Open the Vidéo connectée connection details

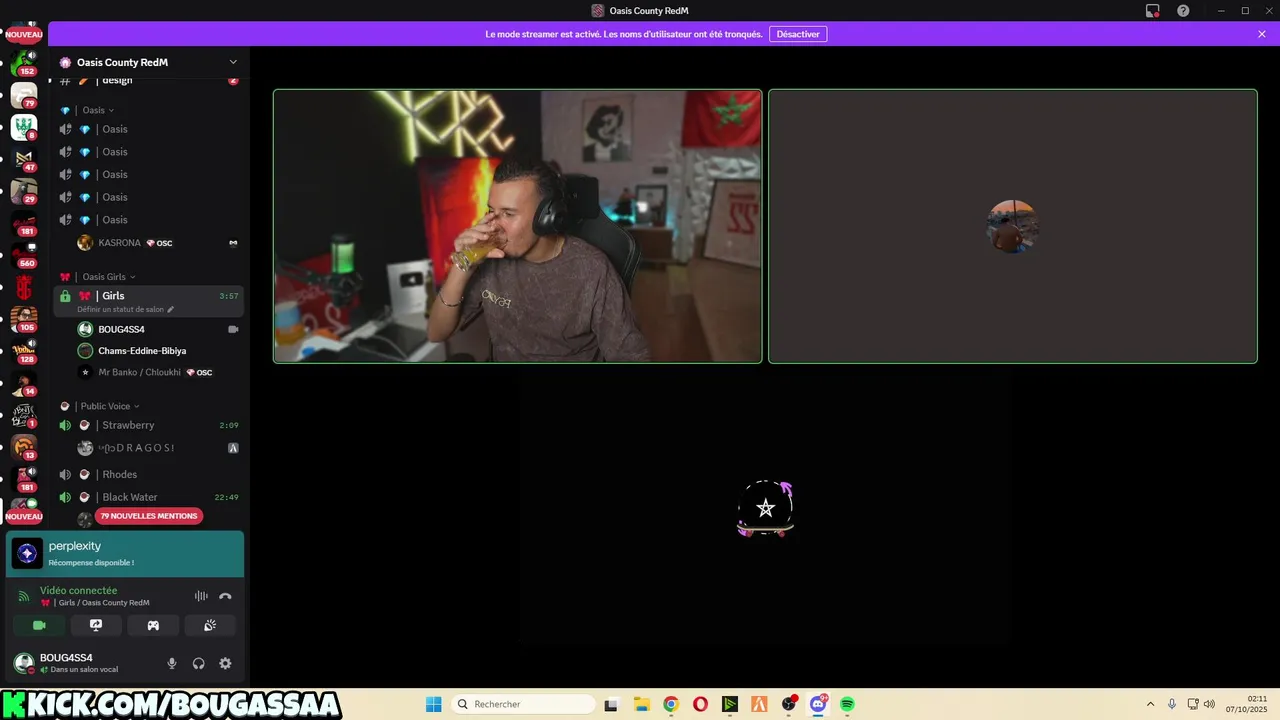click(x=78, y=590)
